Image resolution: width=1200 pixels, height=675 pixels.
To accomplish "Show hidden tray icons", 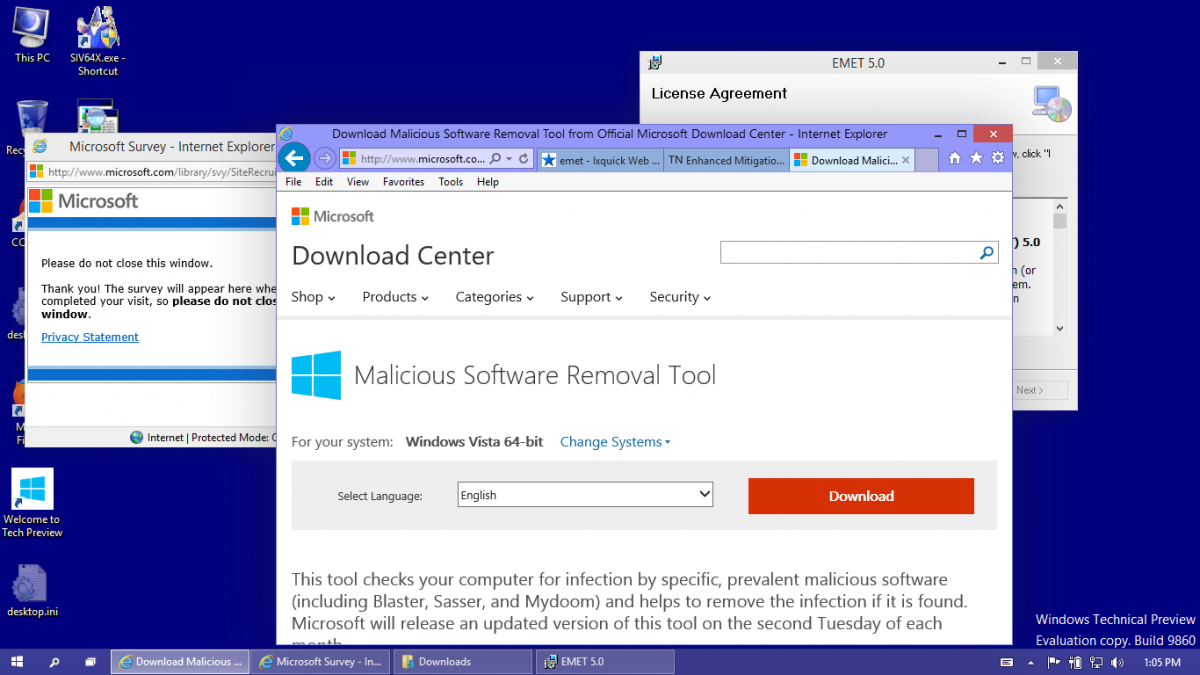I will [1033, 662].
